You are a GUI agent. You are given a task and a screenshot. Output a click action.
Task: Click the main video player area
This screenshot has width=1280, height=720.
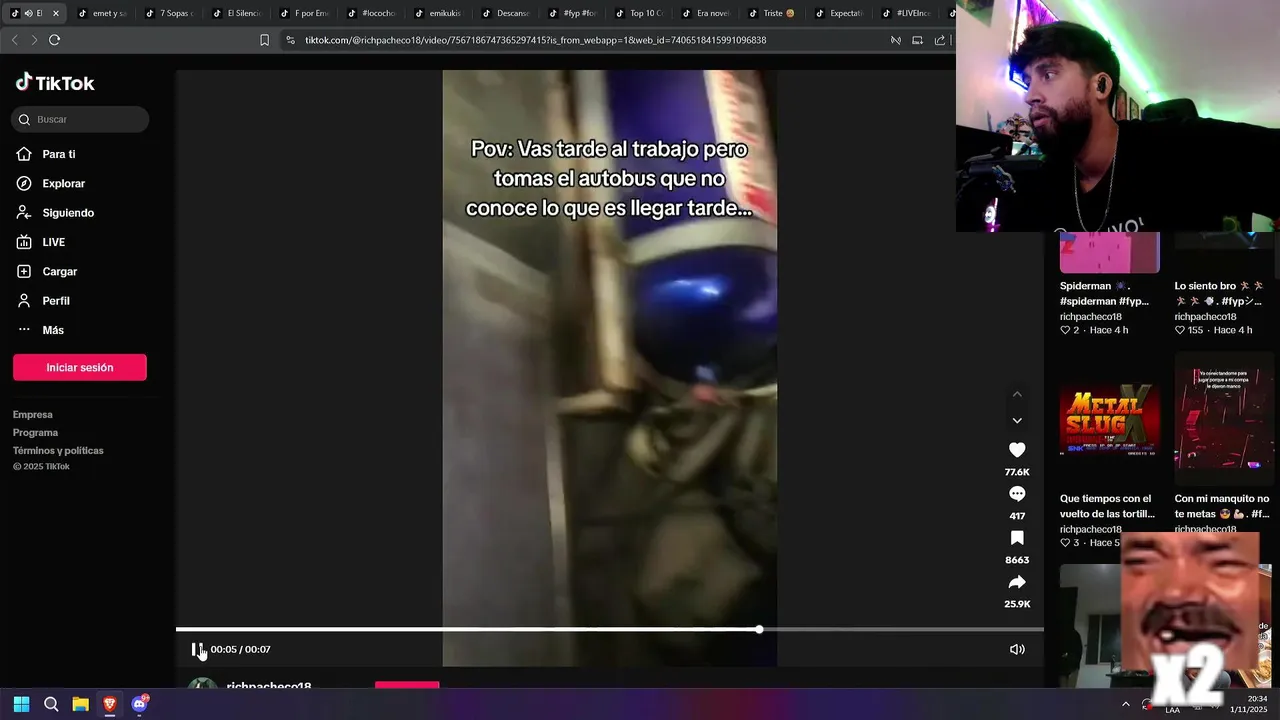(x=610, y=368)
